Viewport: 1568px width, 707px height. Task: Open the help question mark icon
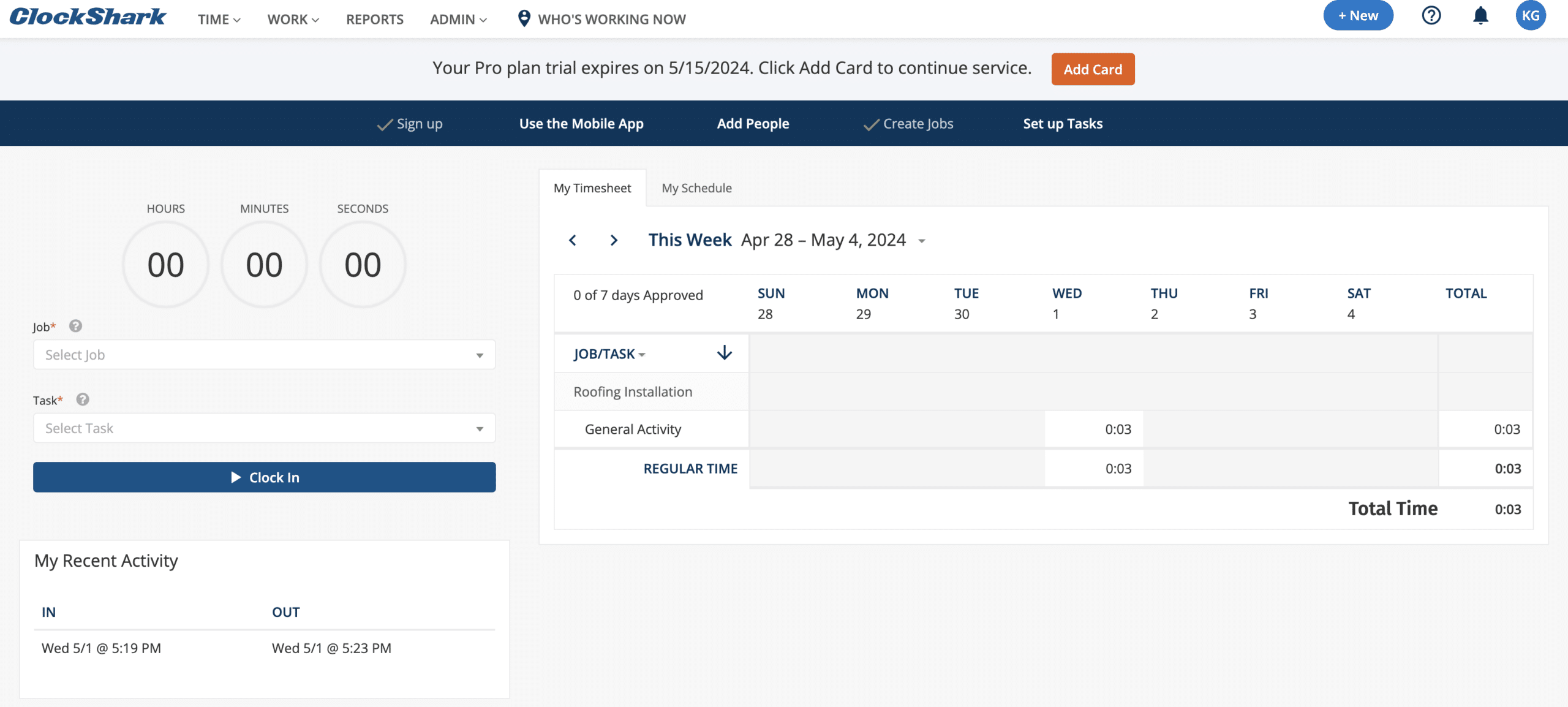point(1431,15)
